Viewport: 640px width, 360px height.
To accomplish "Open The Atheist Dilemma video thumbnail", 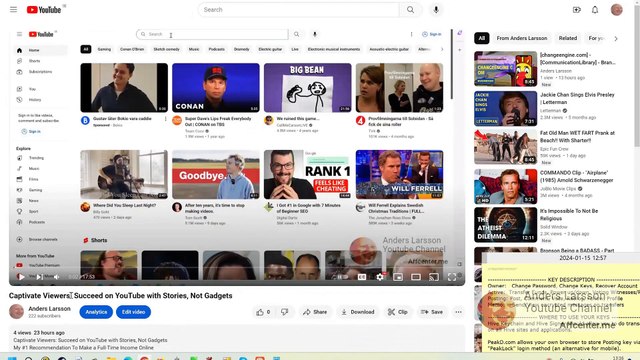I will (505, 224).
